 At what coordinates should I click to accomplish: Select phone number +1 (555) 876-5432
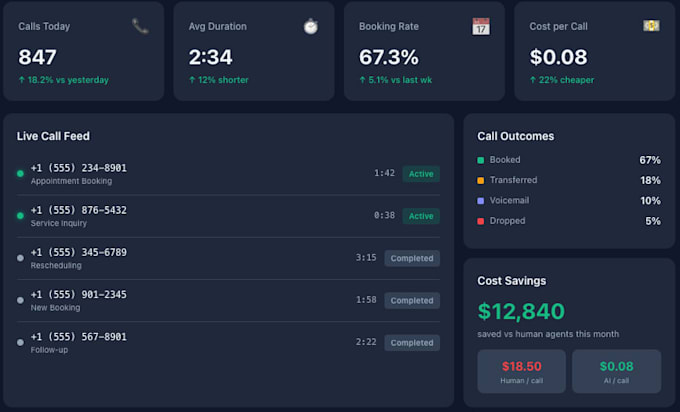(78, 210)
